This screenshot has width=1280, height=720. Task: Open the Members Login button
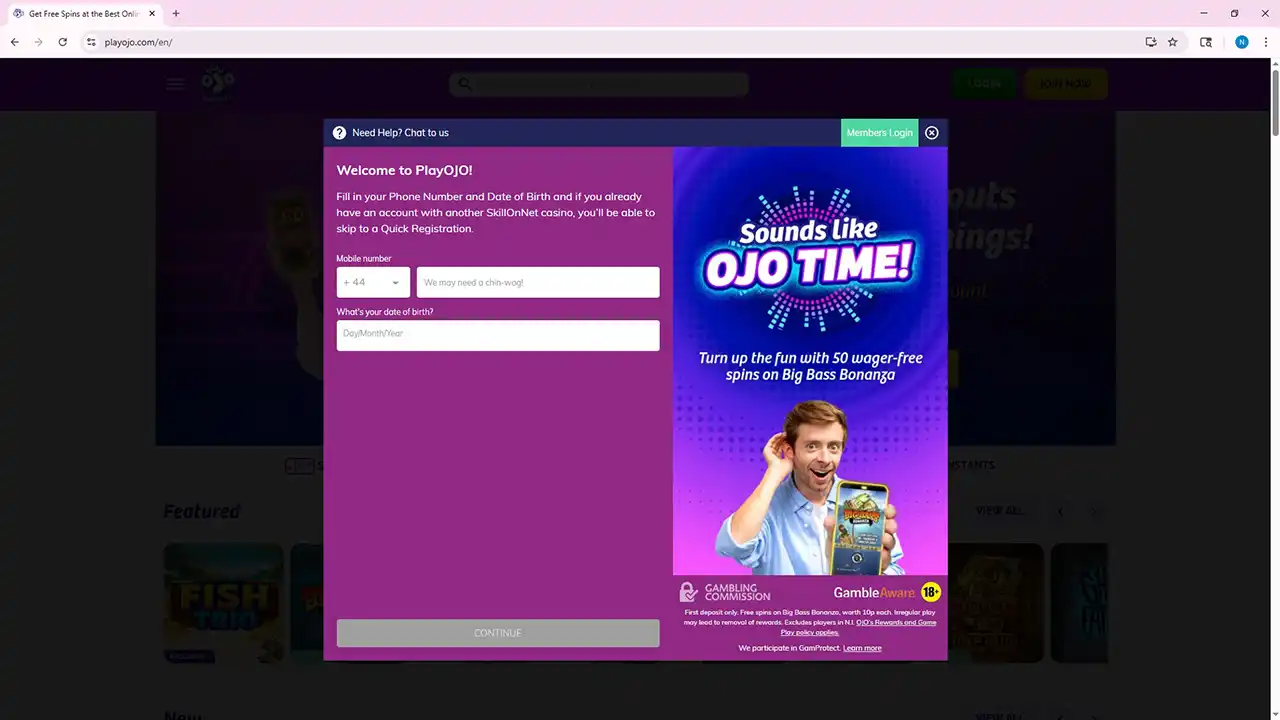[879, 133]
